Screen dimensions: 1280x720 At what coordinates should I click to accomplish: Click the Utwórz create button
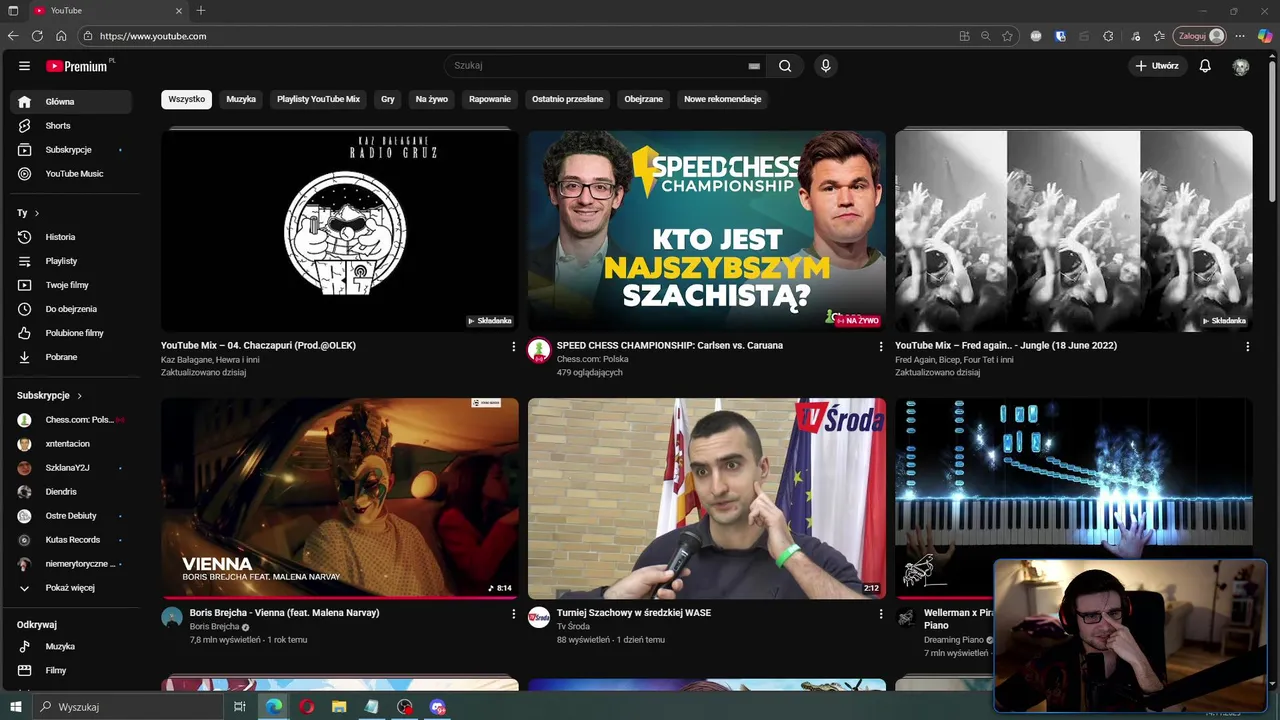(x=1157, y=66)
